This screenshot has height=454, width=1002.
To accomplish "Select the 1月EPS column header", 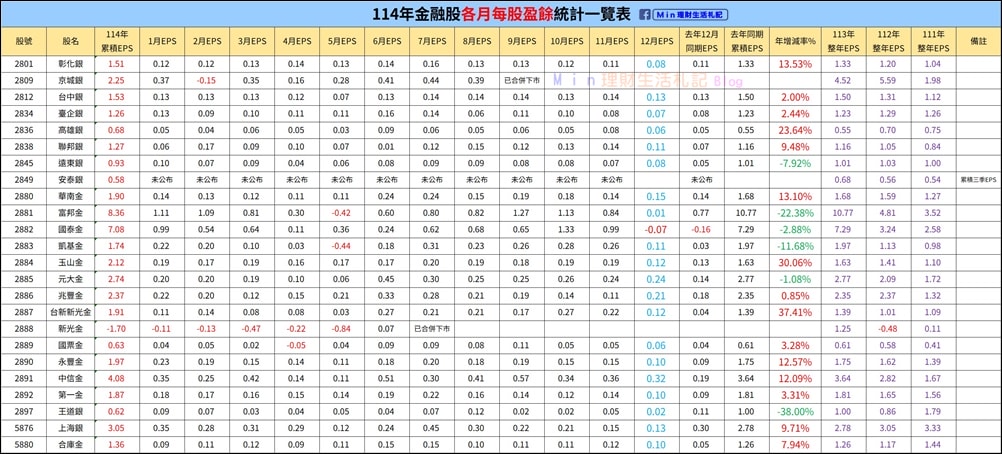I will point(161,41).
